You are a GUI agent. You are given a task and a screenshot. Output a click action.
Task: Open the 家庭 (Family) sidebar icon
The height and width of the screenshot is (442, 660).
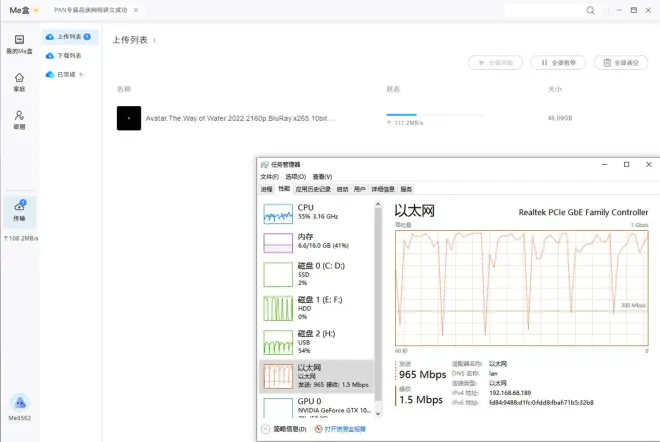pos(19,81)
